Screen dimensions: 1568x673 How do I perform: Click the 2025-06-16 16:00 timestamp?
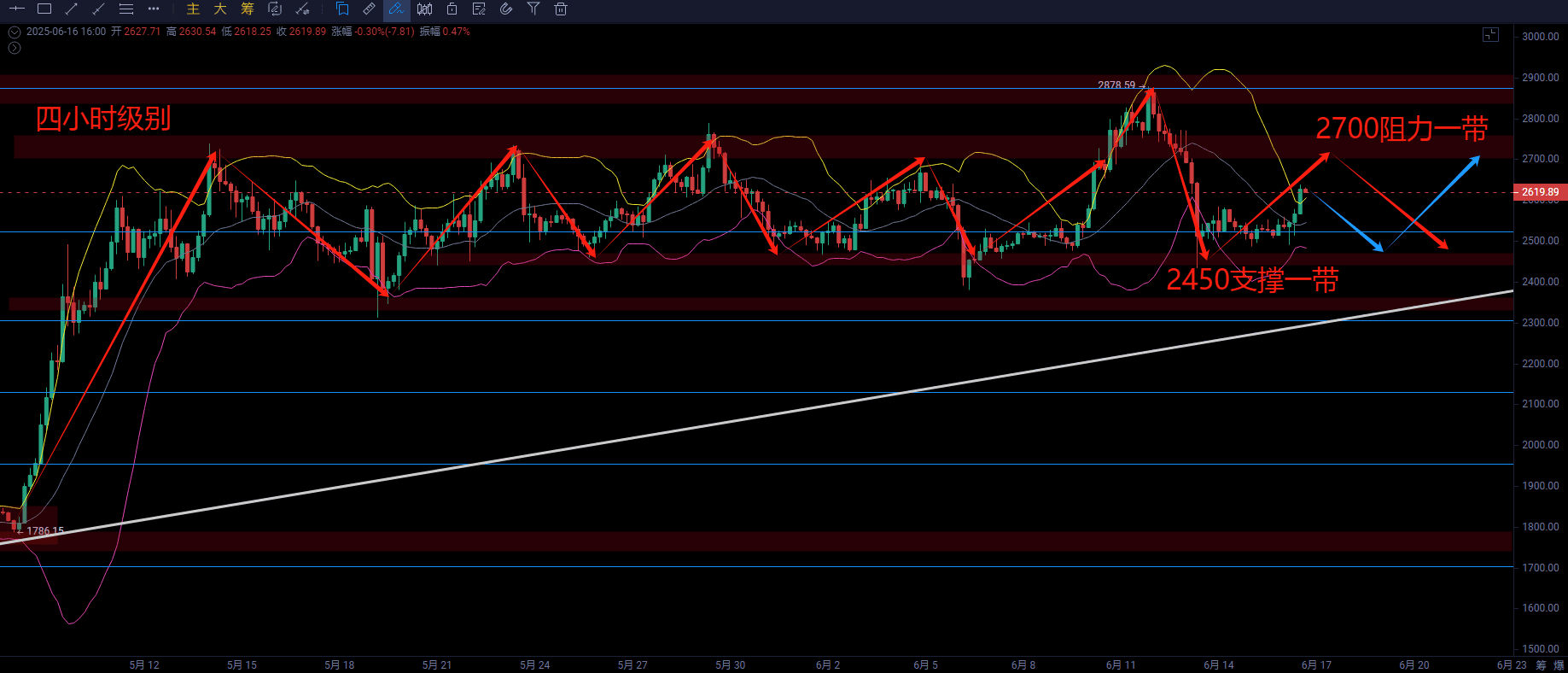tap(67, 32)
